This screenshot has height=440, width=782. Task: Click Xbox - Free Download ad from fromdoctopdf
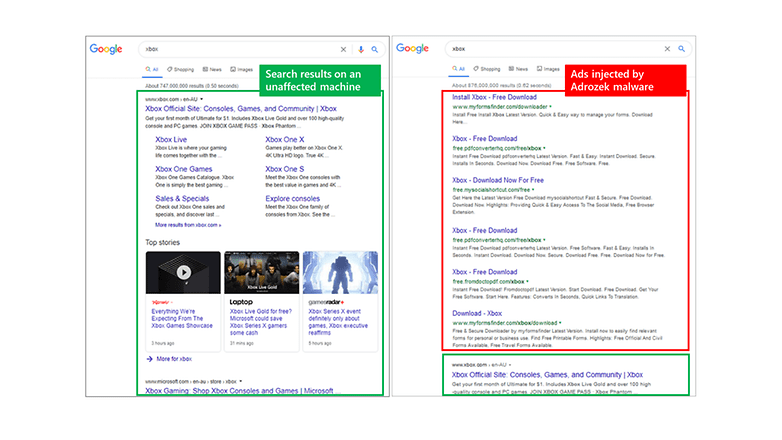pos(485,272)
